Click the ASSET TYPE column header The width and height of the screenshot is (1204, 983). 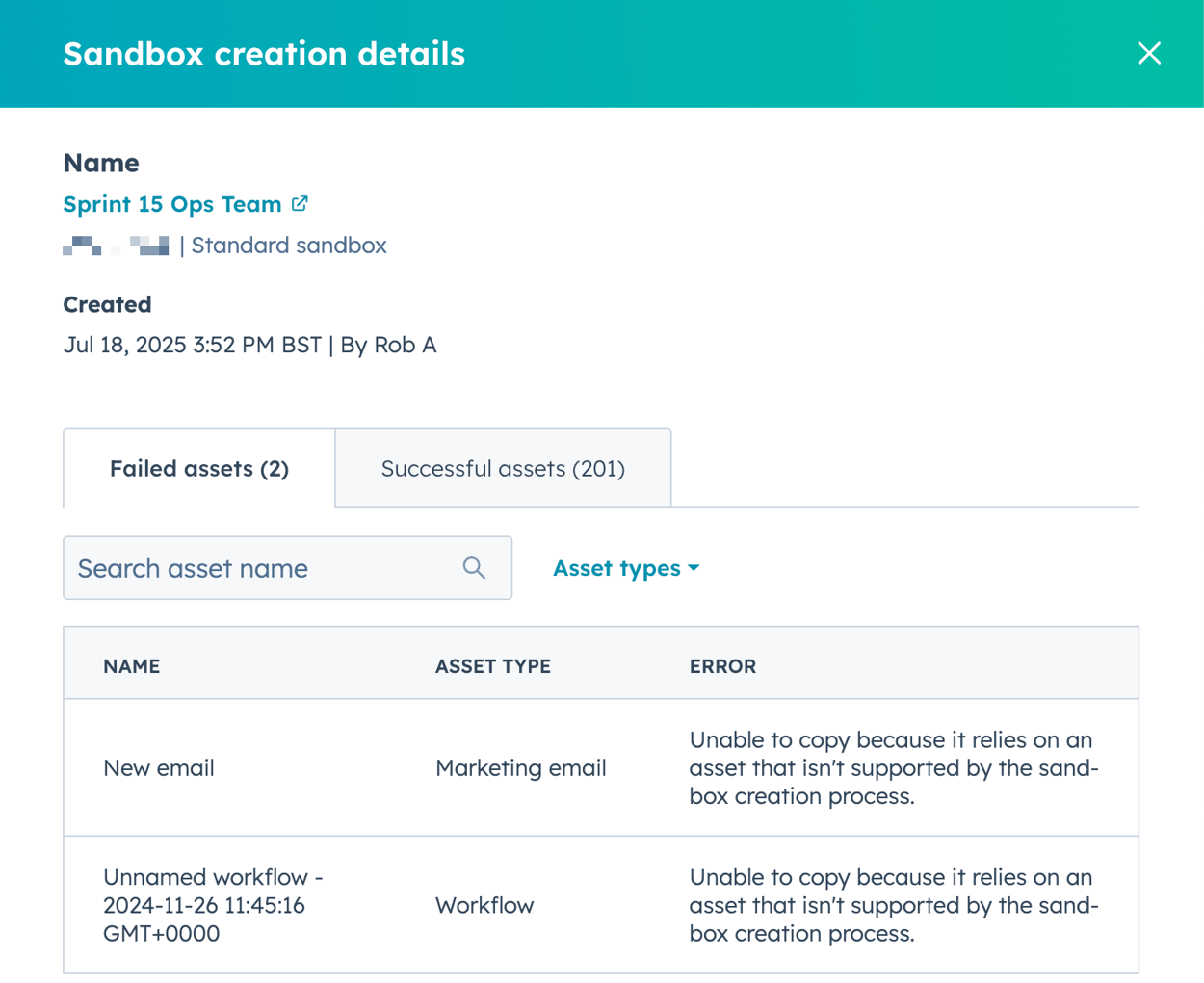click(x=493, y=665)
